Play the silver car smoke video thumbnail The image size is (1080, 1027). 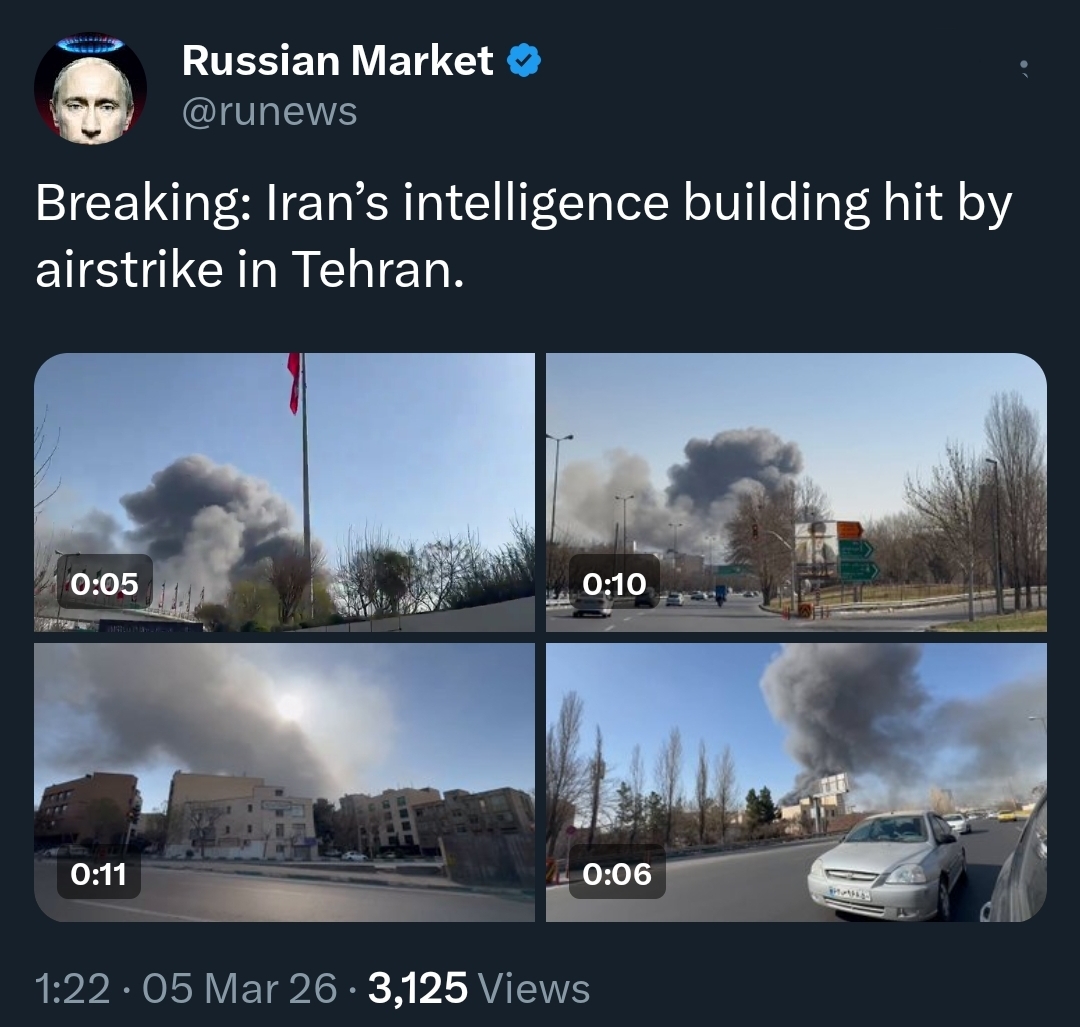(796, 782)
